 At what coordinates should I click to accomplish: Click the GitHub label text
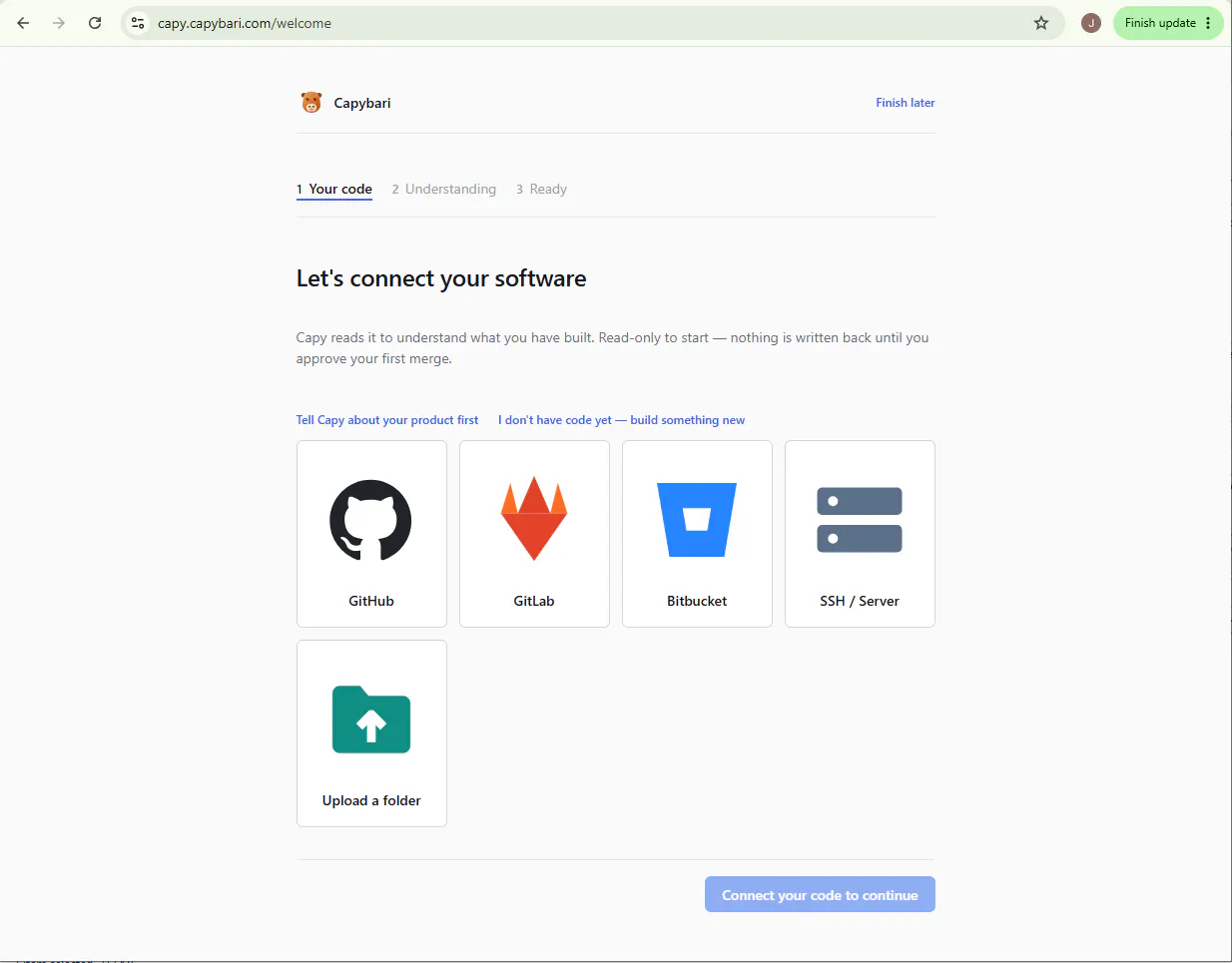coord(371,601)
